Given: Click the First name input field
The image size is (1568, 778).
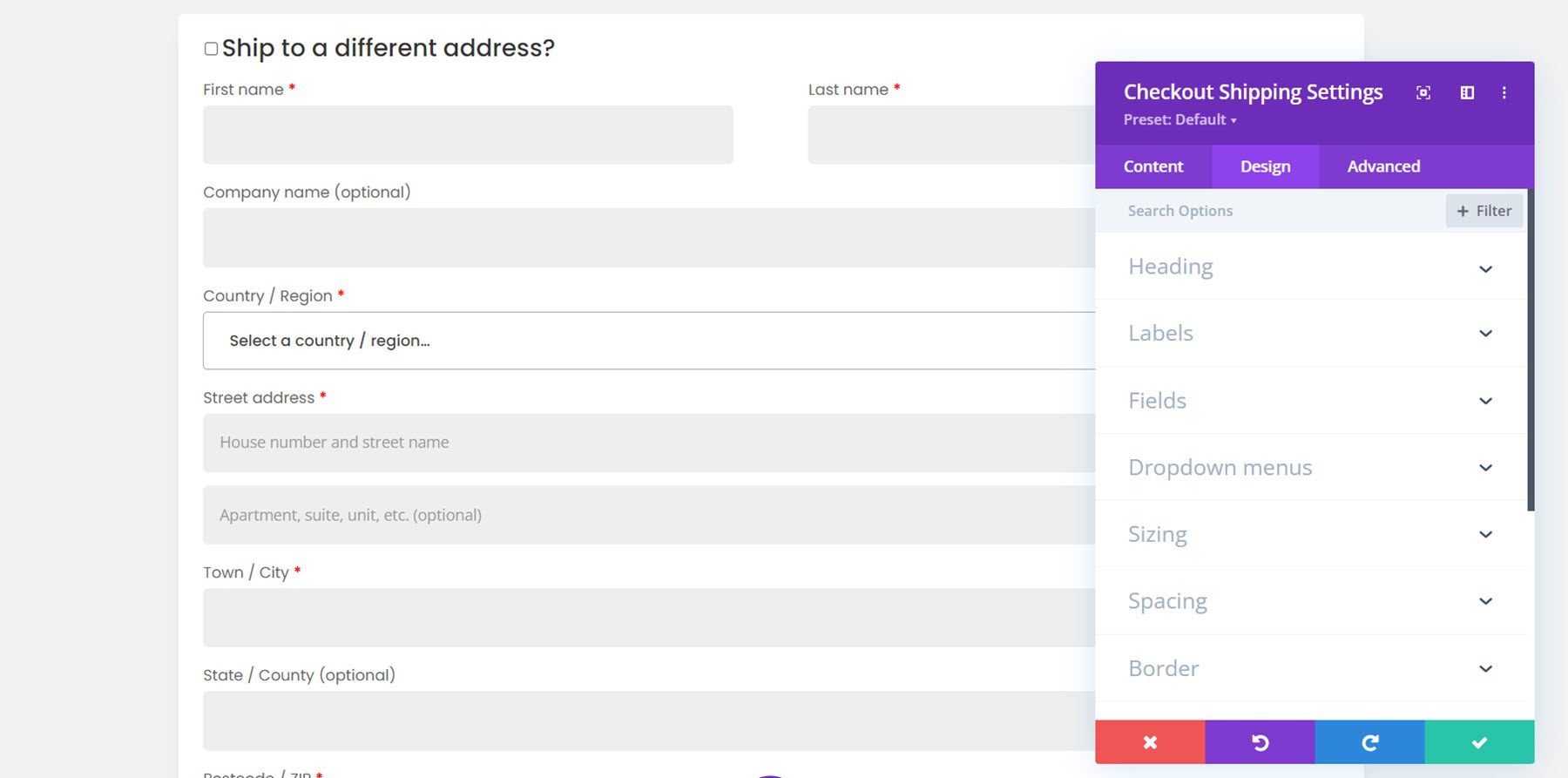Looking at the screenshot, I should point(468,135).
